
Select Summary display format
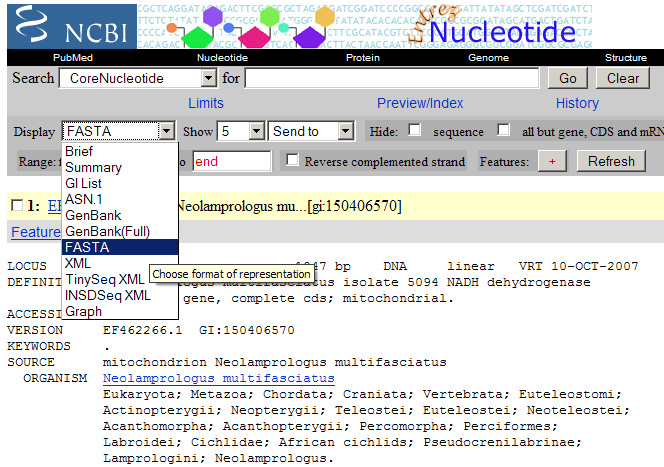120,167
